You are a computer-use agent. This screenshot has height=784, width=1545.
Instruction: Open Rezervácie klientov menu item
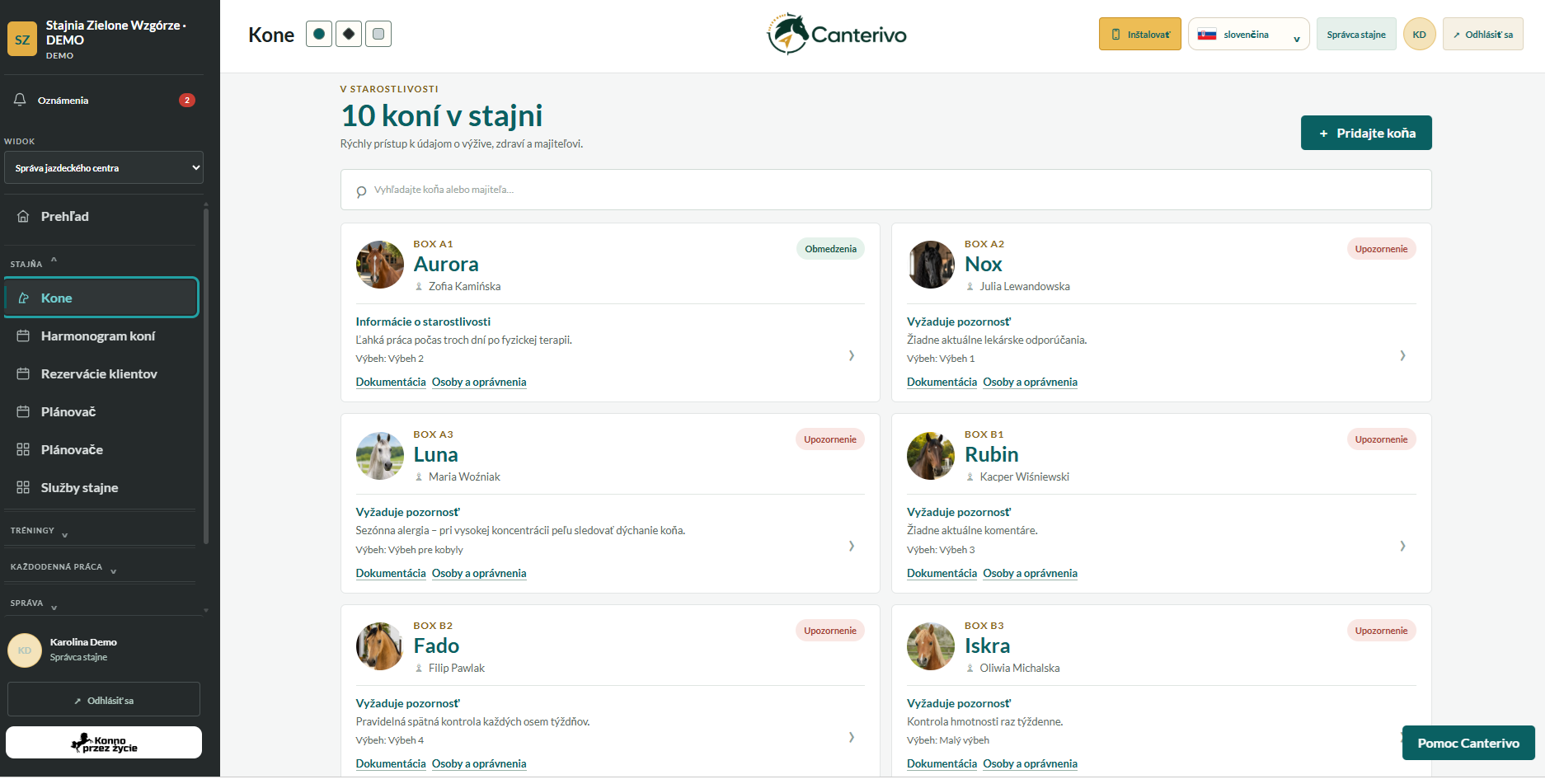point(101,373)
